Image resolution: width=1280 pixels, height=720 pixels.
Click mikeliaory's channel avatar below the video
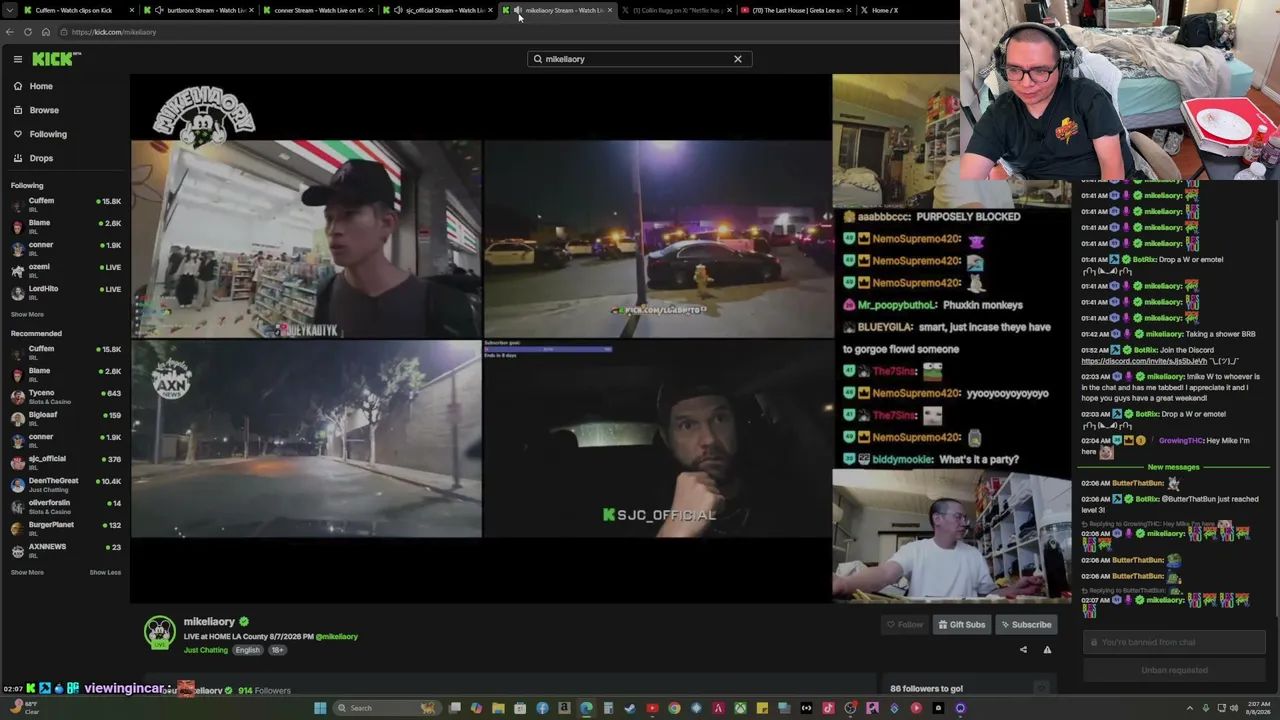tap(159, 633)
